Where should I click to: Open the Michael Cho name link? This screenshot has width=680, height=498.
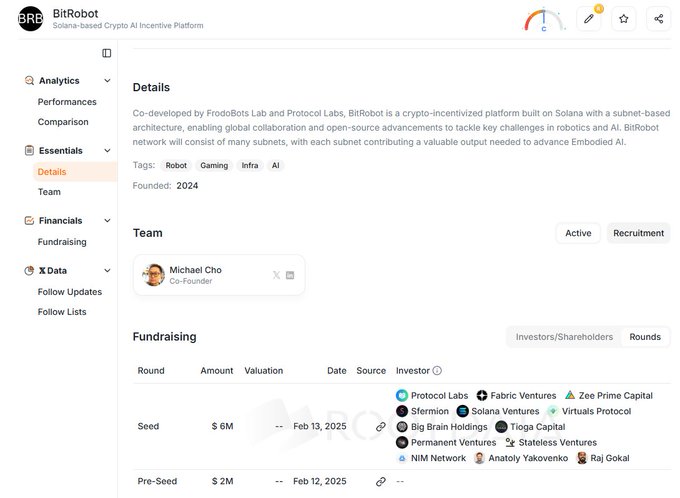coord(196,270)
